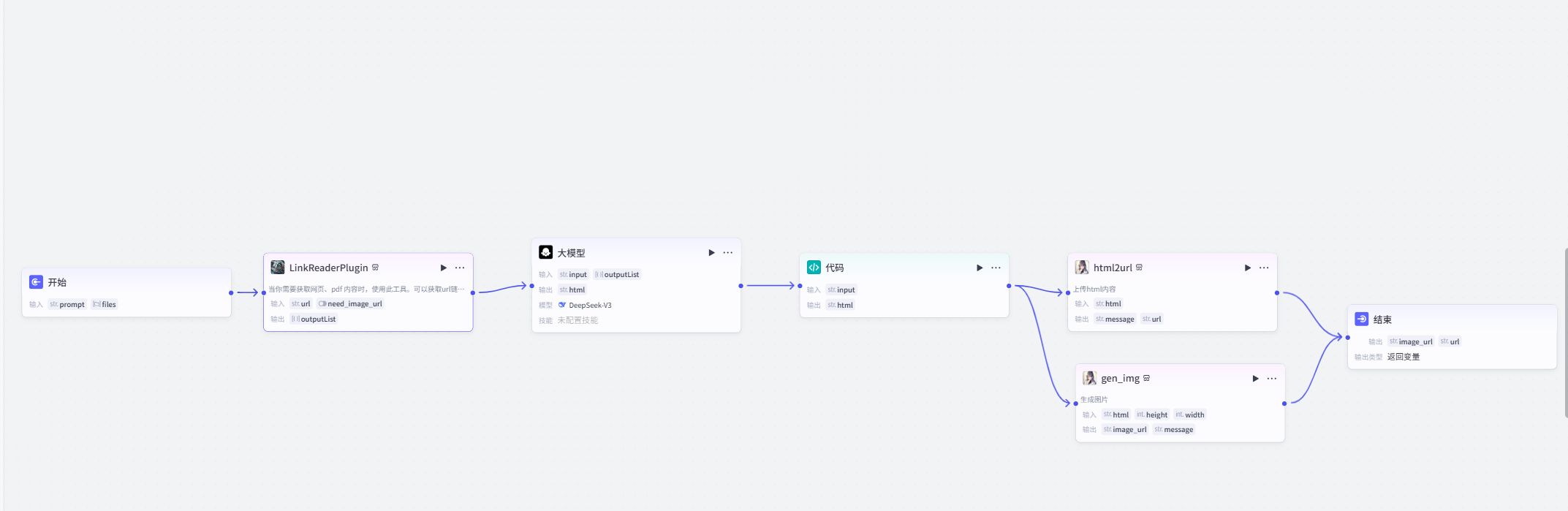Screen dimensions: 1568x511
Task: Click the 结束 end node icon
Action: click(1362, 319)
